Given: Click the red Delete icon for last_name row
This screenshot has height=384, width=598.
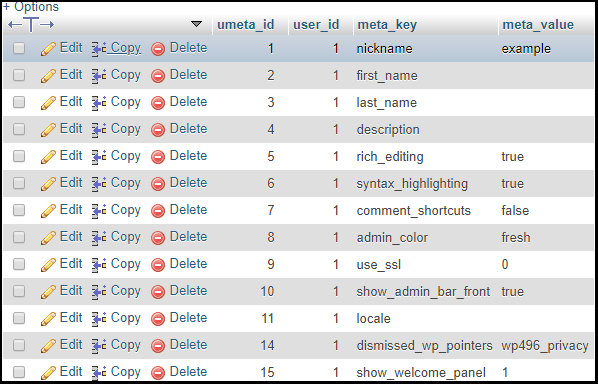Looking at the screenshot, I should pyautogui.click(x=158, y=103).
